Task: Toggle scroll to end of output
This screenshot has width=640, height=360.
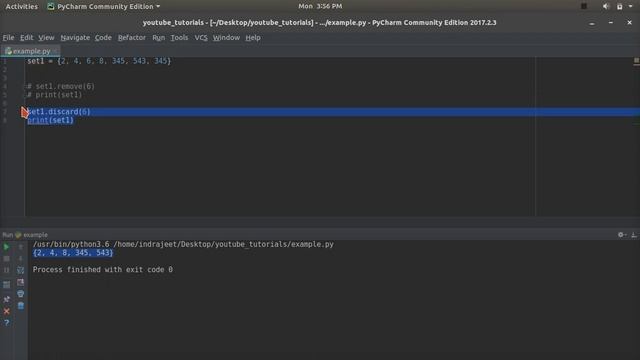Action: tap(20, 282)
